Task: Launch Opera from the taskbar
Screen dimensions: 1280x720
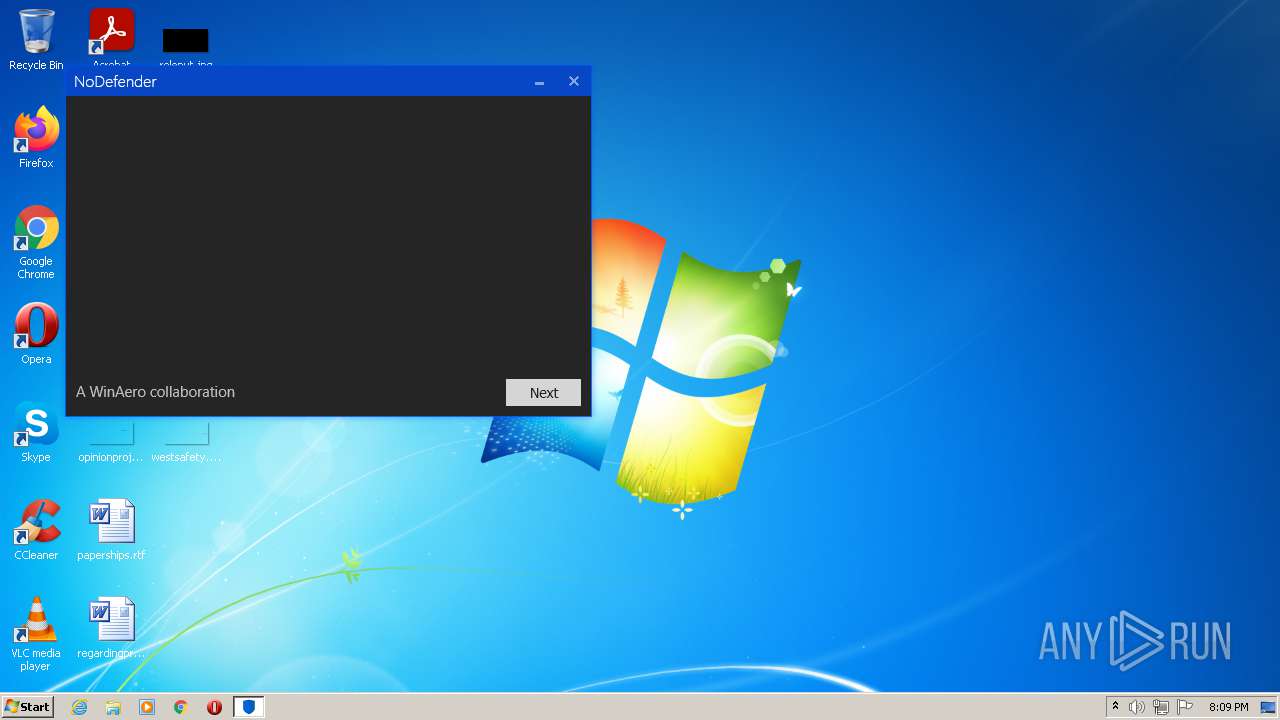Action: [x=214, y=707]
